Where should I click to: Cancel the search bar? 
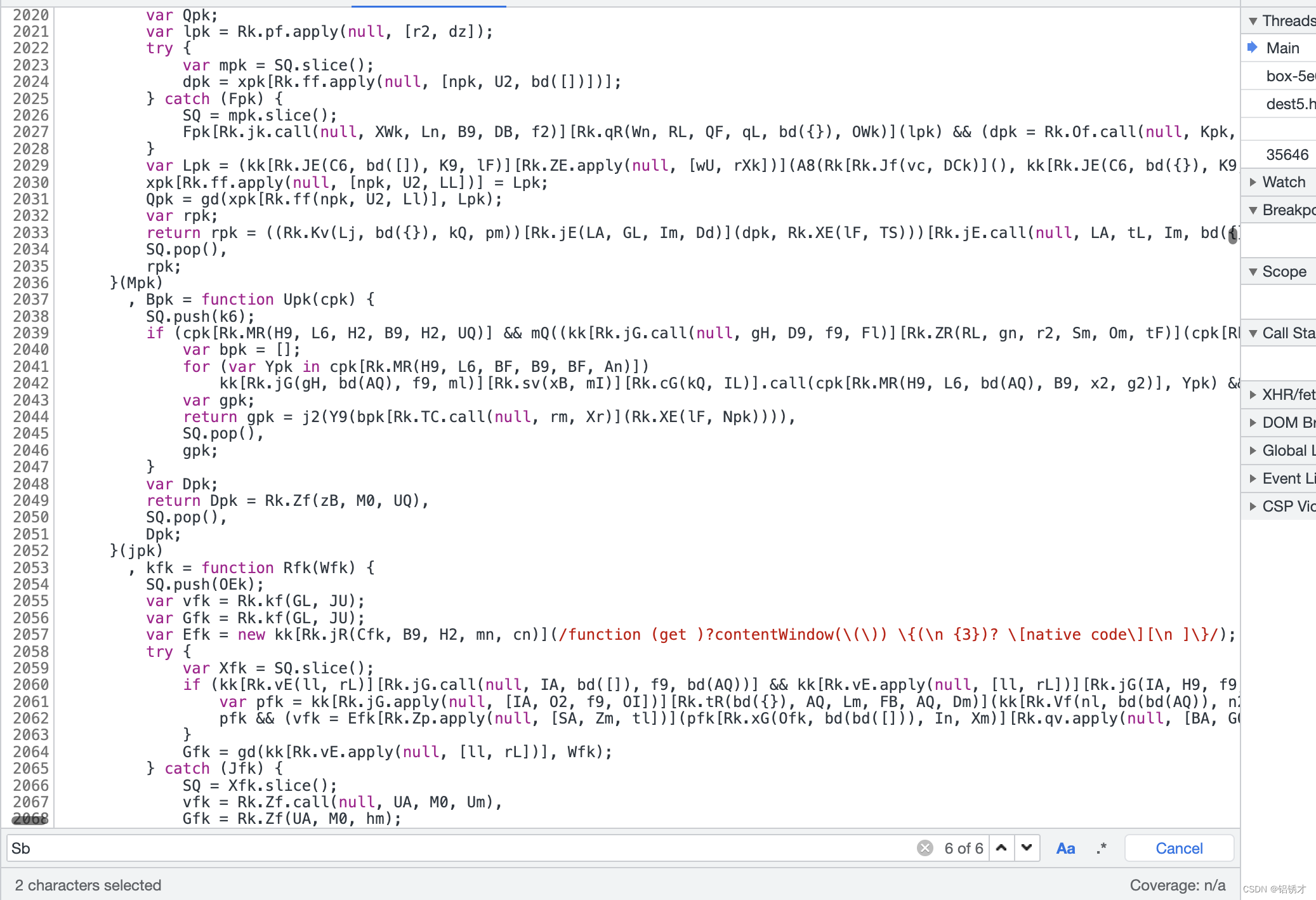point(1179,849)
